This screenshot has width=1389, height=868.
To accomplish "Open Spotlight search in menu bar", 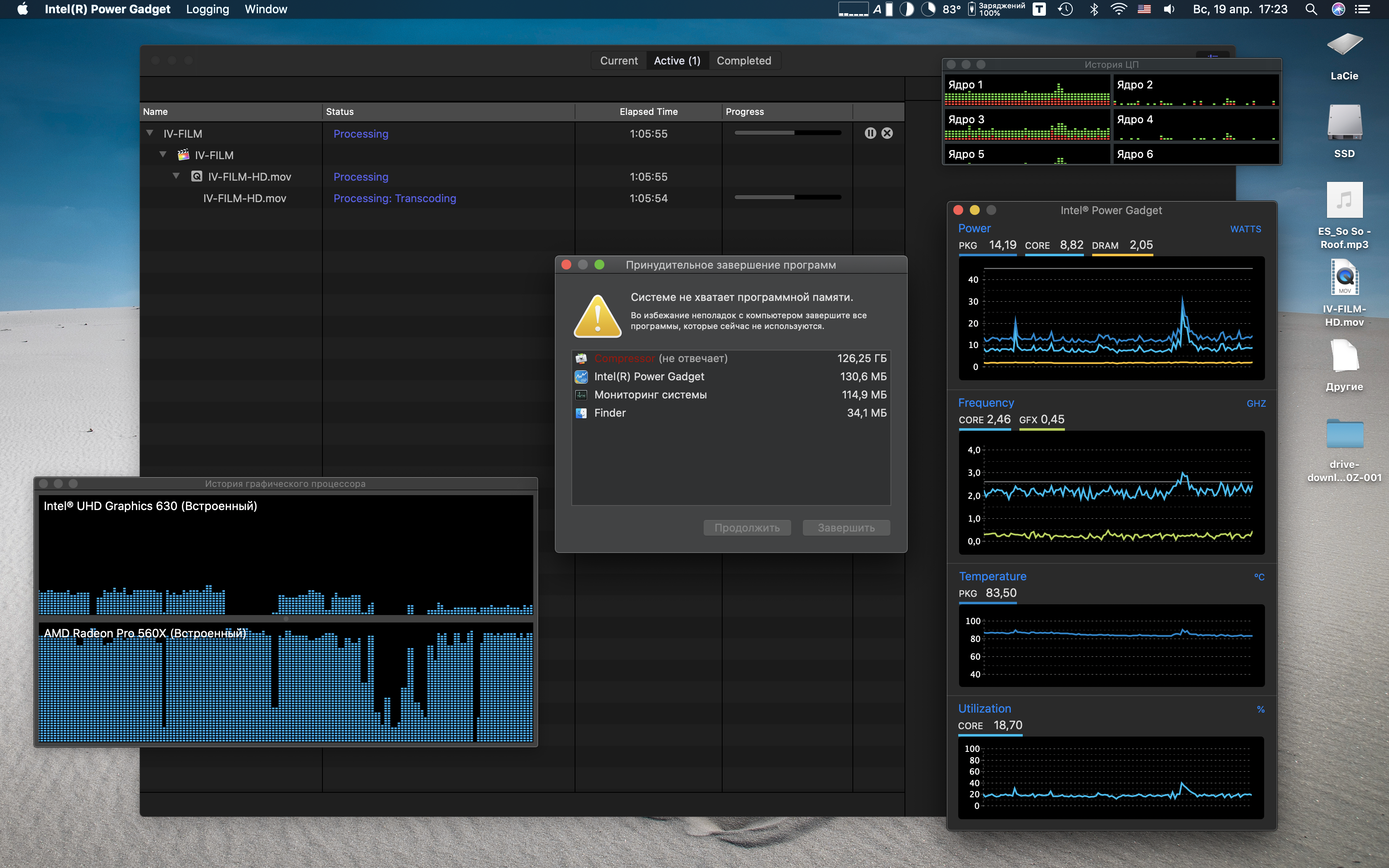I will coord(1311,9).
